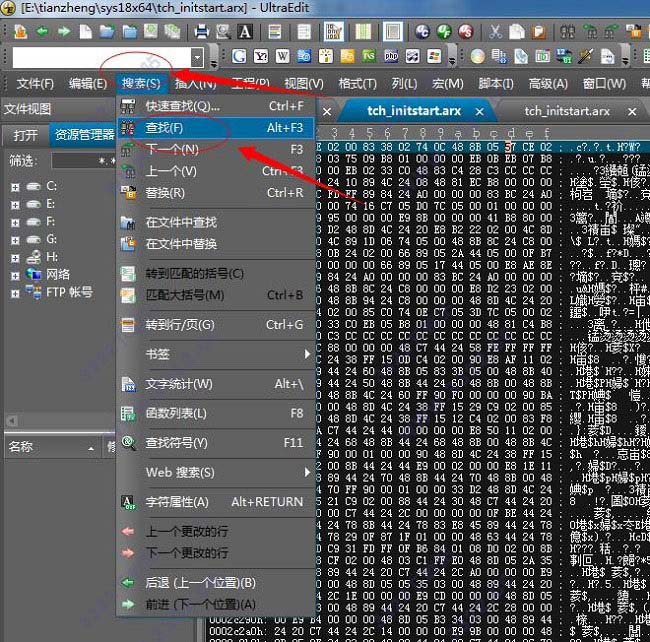Screen dimensions: 650x642
Task: Click the green back arrow toolbar icon
Action: (x=42, y=31)
